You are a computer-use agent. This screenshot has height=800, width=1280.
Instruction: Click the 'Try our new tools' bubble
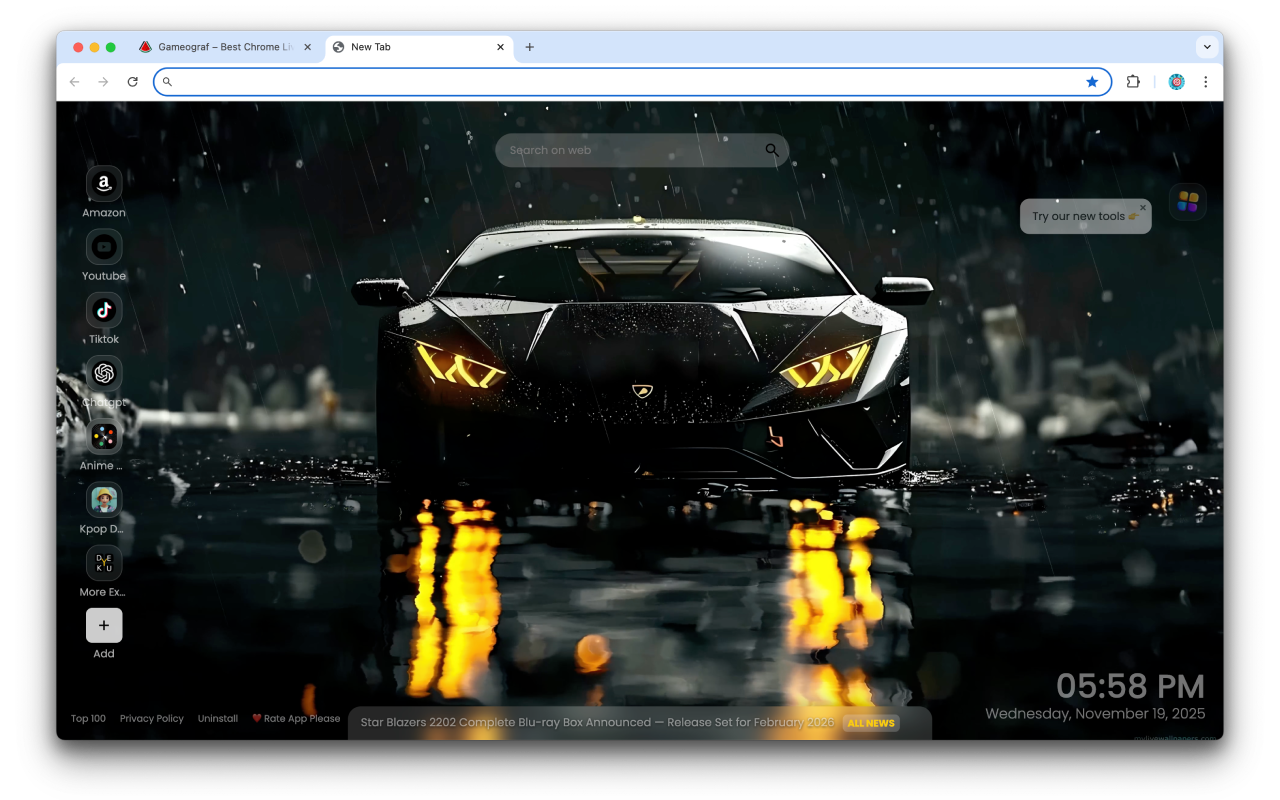coord(1085,216)
